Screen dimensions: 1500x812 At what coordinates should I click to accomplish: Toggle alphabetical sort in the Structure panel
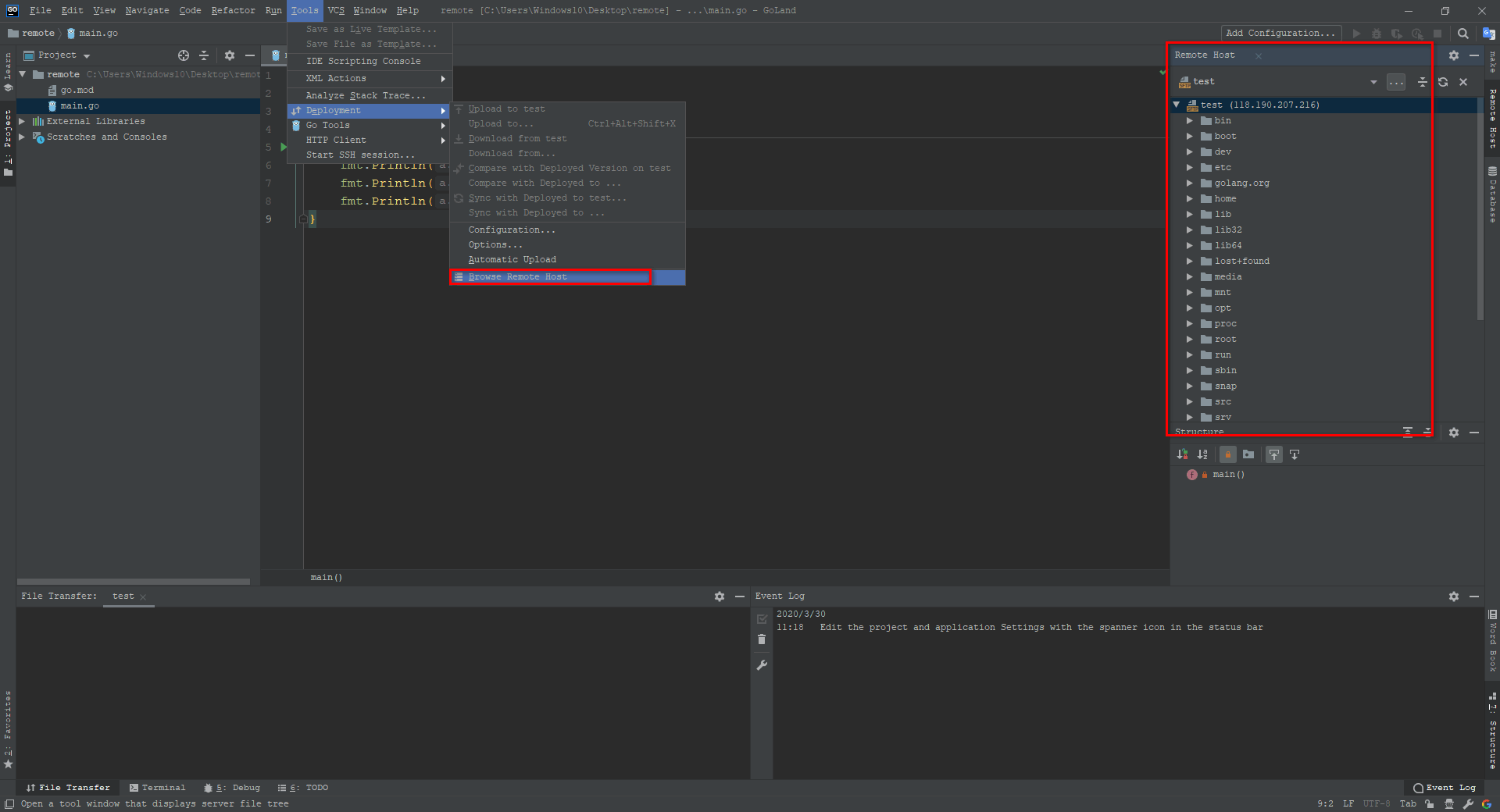tap(1202, 454)
